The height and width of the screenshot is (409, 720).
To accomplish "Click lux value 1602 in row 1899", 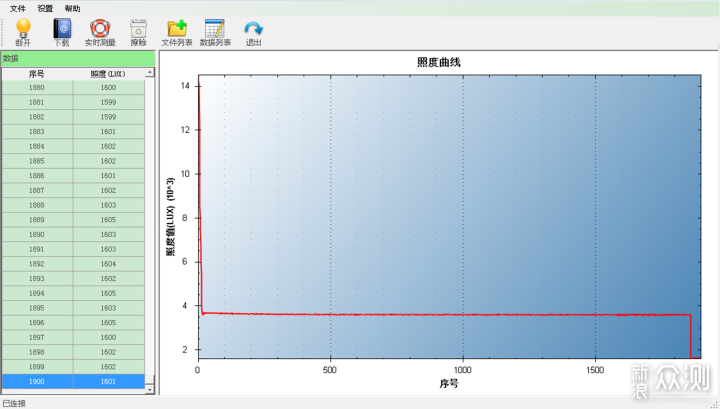I will coord(108,366).
